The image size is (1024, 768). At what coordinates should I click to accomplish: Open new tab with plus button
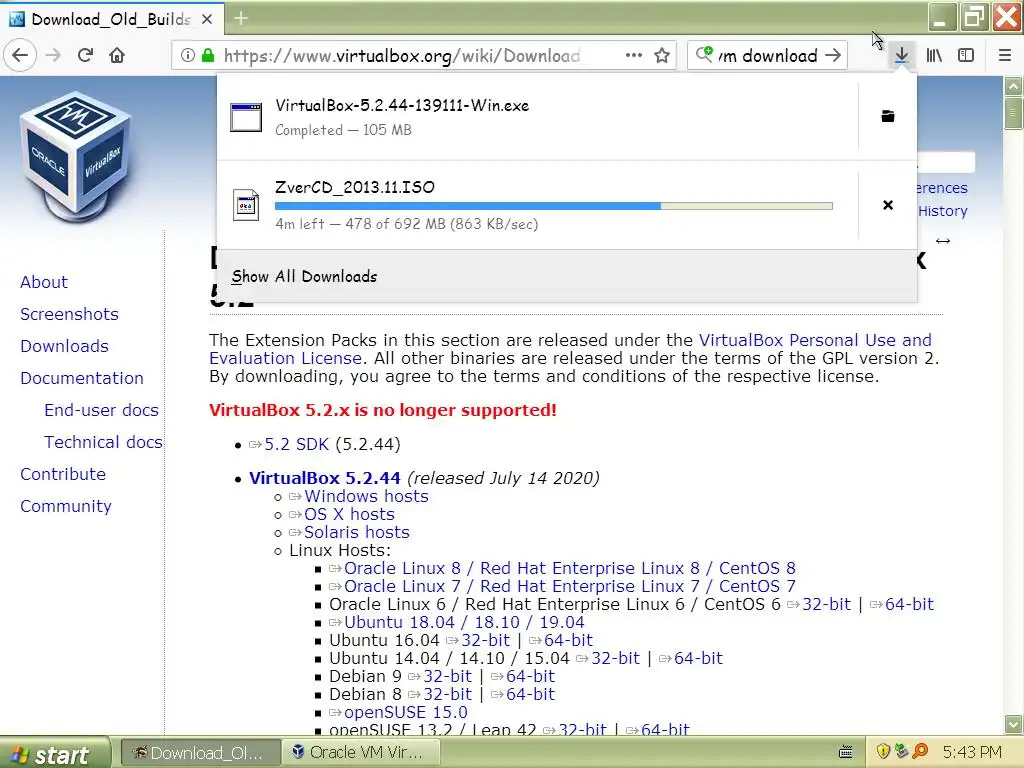pos(241,18)
